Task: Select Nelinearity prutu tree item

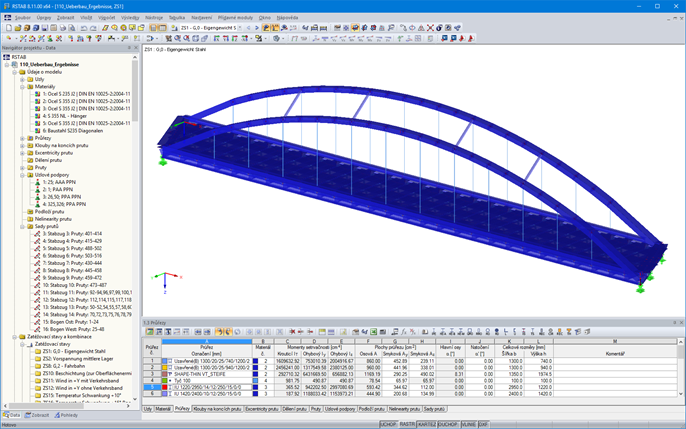Action: (53, 219)
